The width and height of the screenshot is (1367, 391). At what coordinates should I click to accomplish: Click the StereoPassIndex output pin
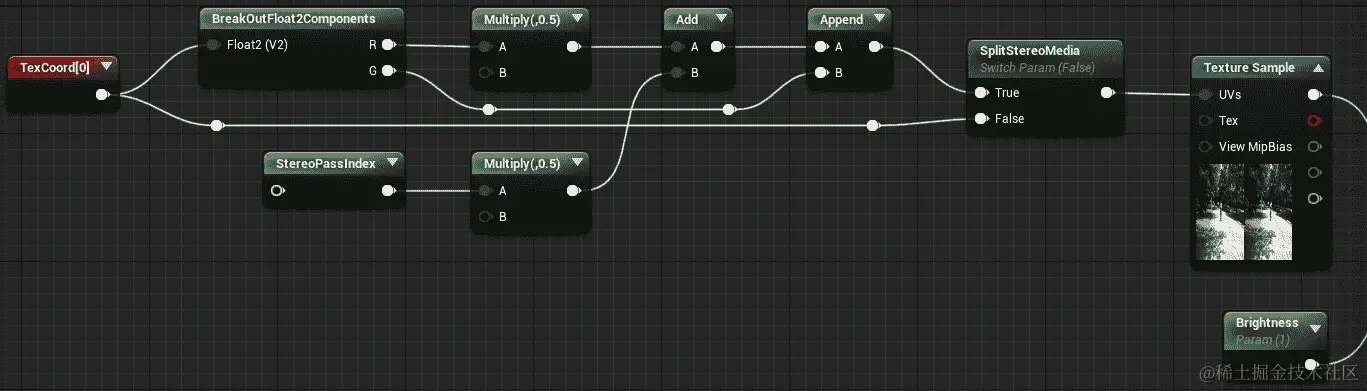[388, 191]
